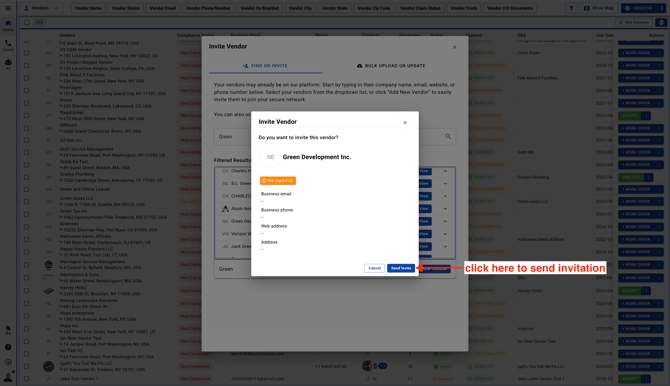Click the Vendor Status filter chip
This screenshot has width=670, height=386.
126,8
